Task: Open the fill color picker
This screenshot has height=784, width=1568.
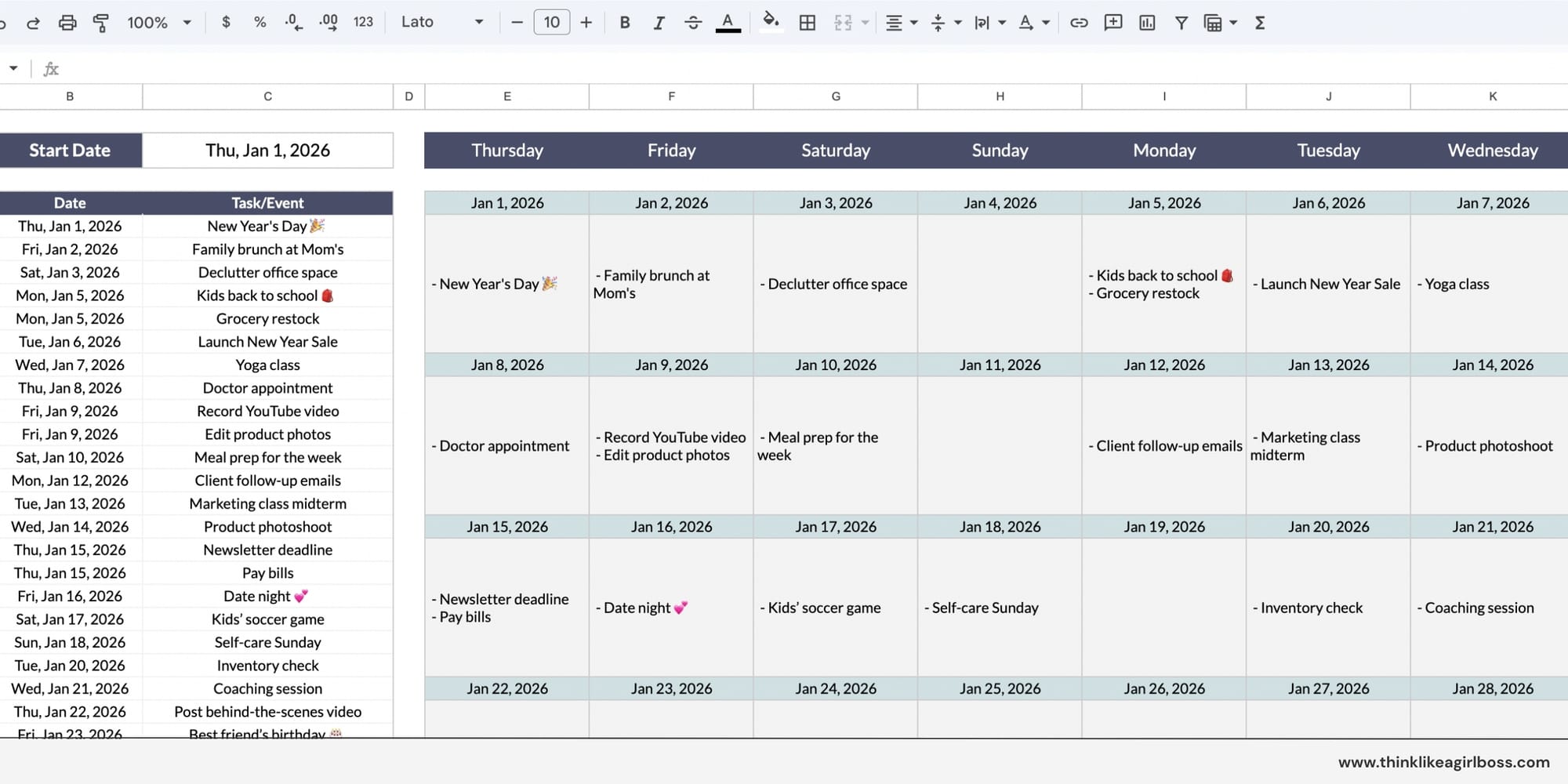Action: [x=771, y=23]
